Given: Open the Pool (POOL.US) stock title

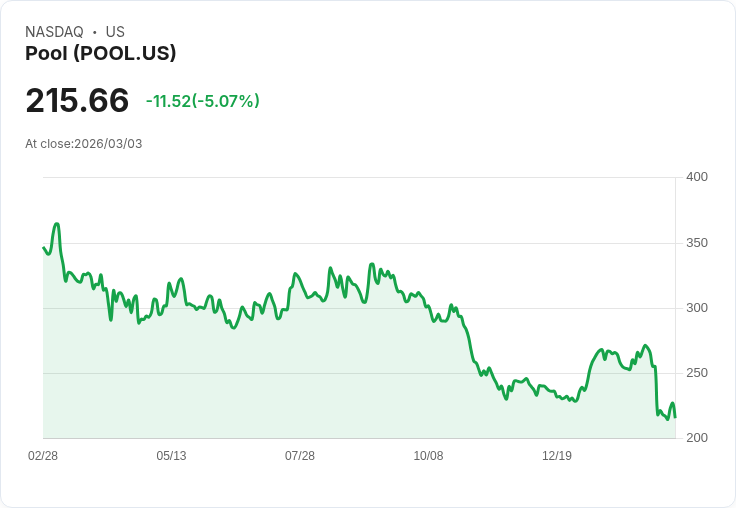Looking at the screenshot, I should pos(101,54).
